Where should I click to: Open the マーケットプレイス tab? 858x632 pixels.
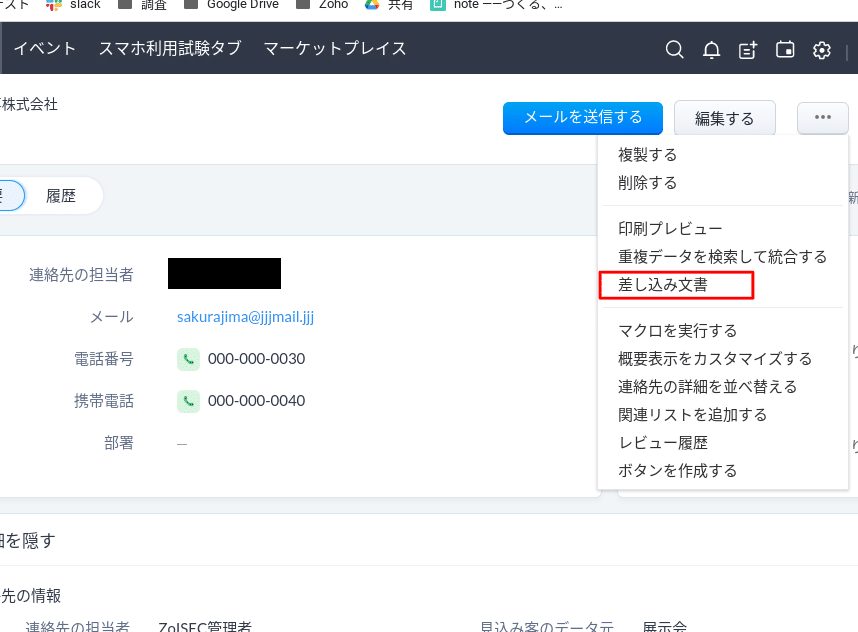click(x=335, y=48)
